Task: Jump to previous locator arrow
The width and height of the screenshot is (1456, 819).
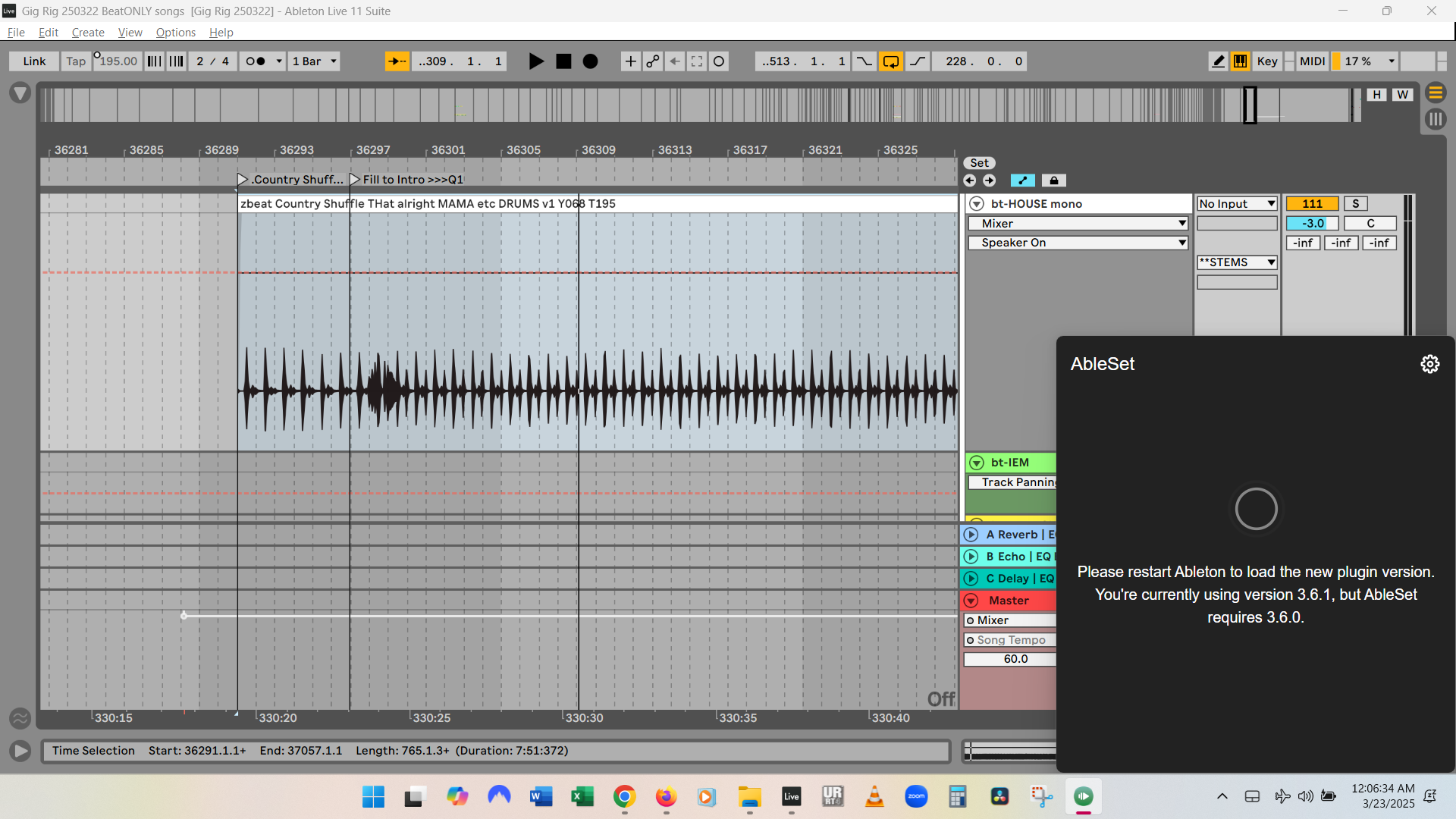Action: [970, 180]
